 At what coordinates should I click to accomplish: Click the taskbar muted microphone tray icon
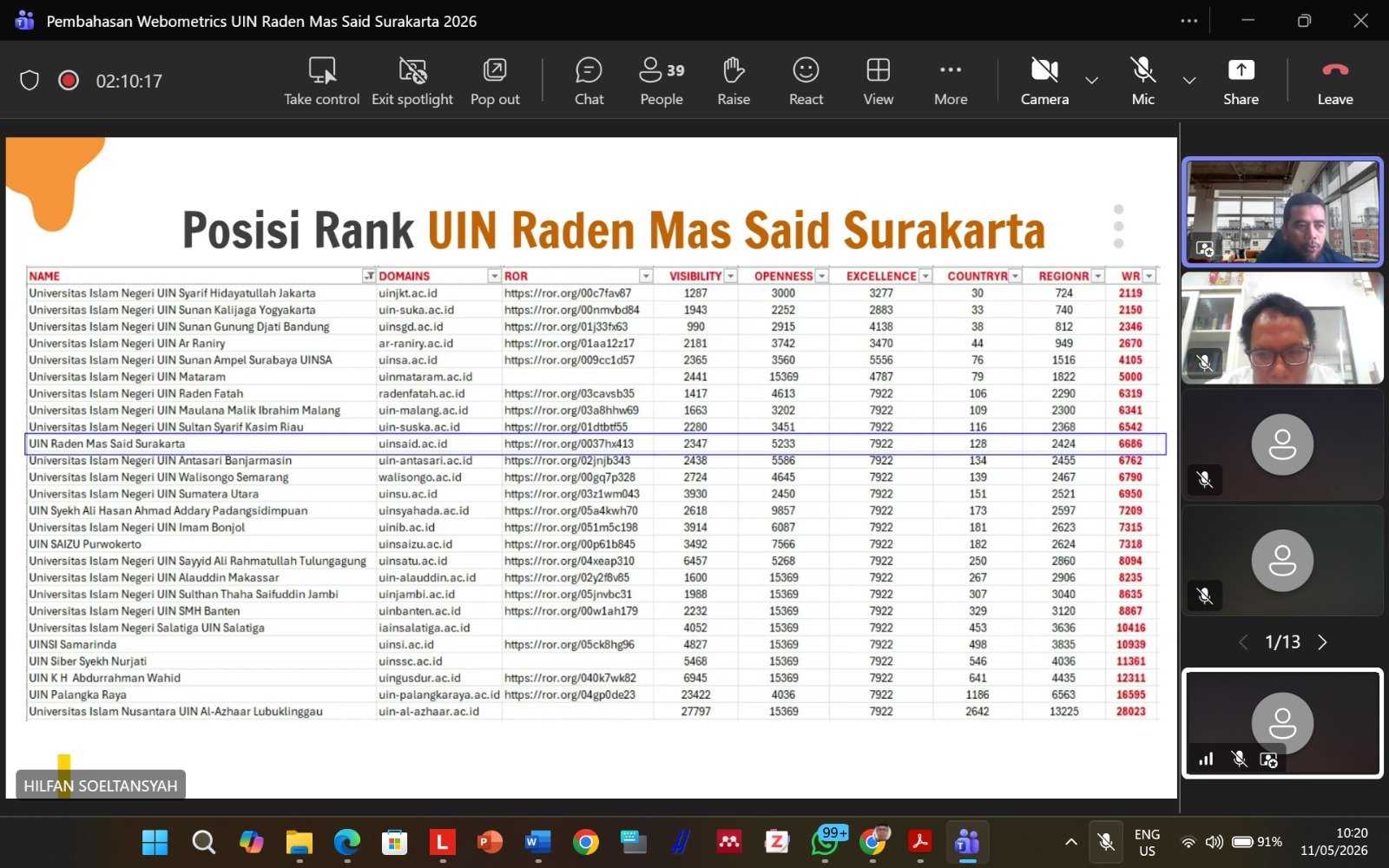1105,842
